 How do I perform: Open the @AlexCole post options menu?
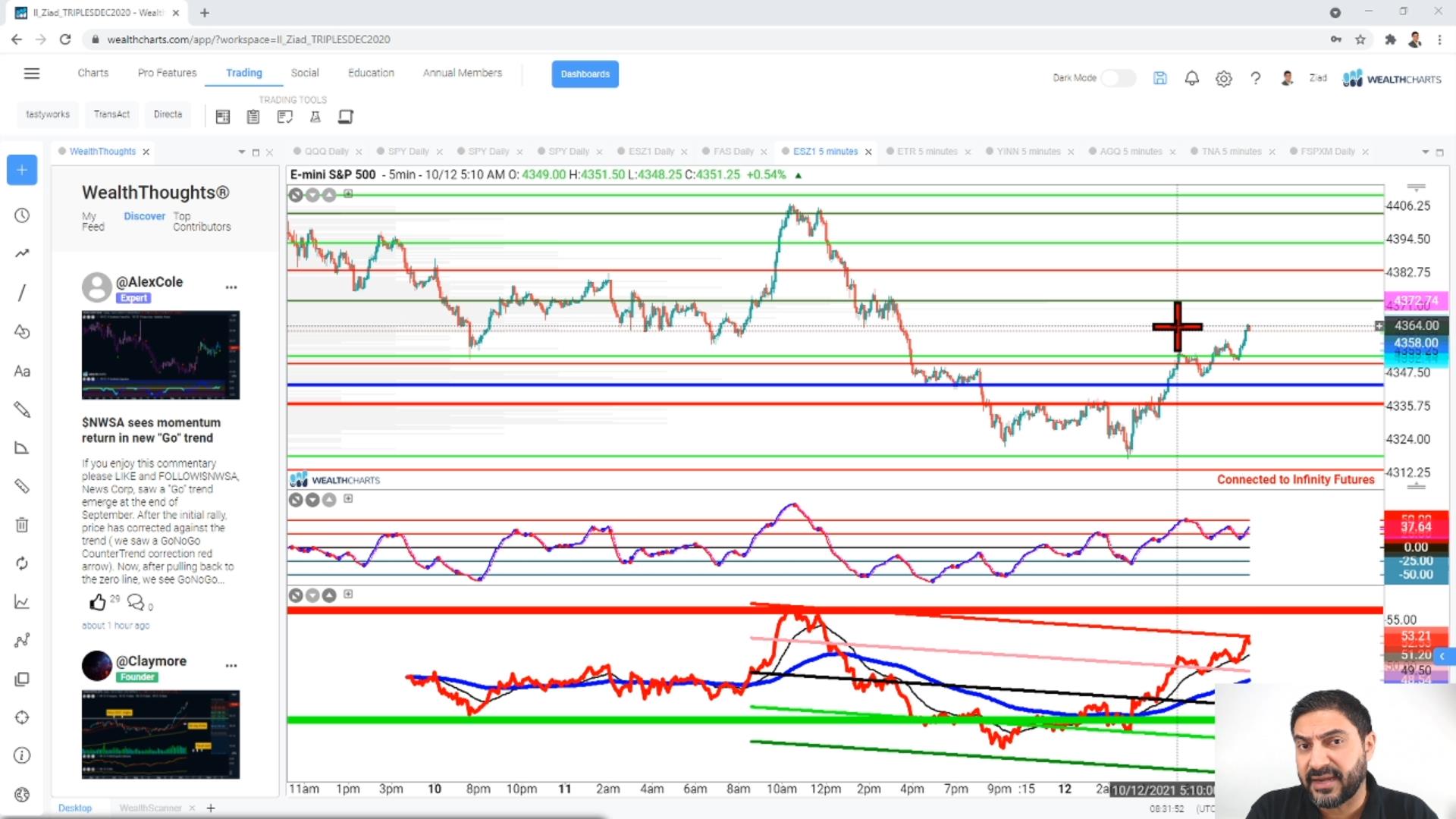click(231, 287)
